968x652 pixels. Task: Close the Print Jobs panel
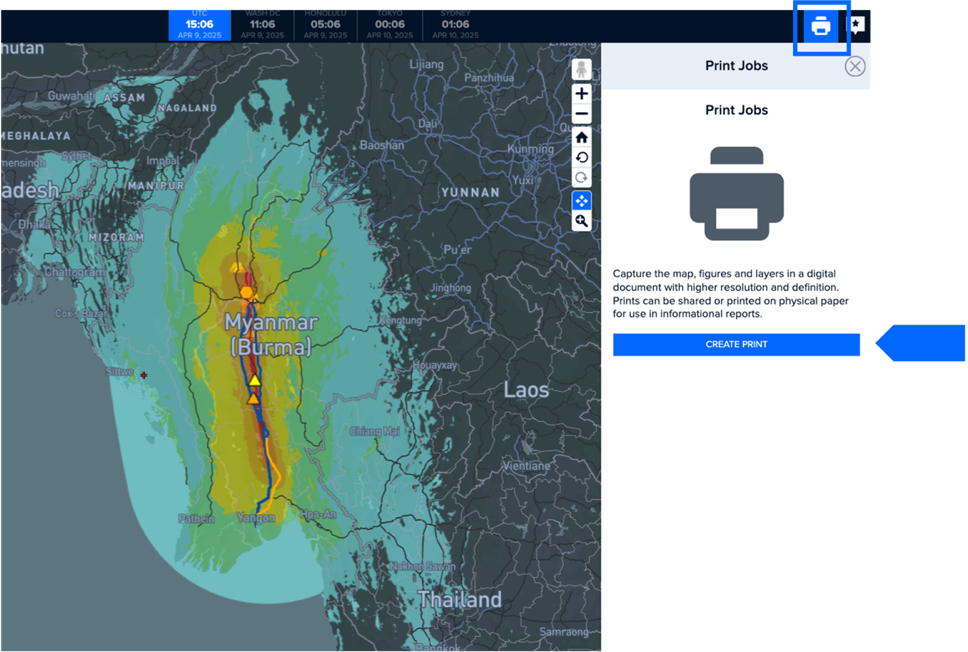click(x=855, y=66)
